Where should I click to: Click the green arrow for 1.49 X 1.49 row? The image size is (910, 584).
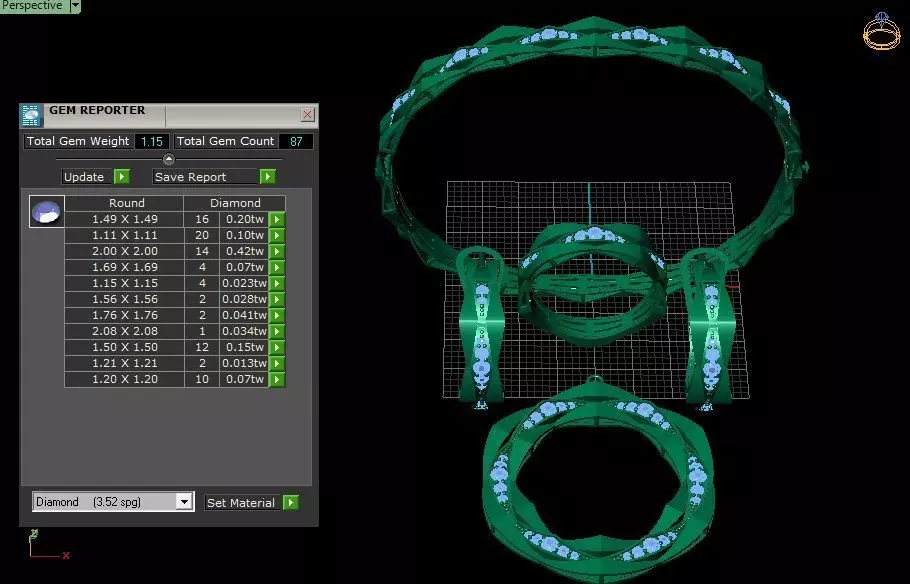pyautogui.click(x=277, y=219)
